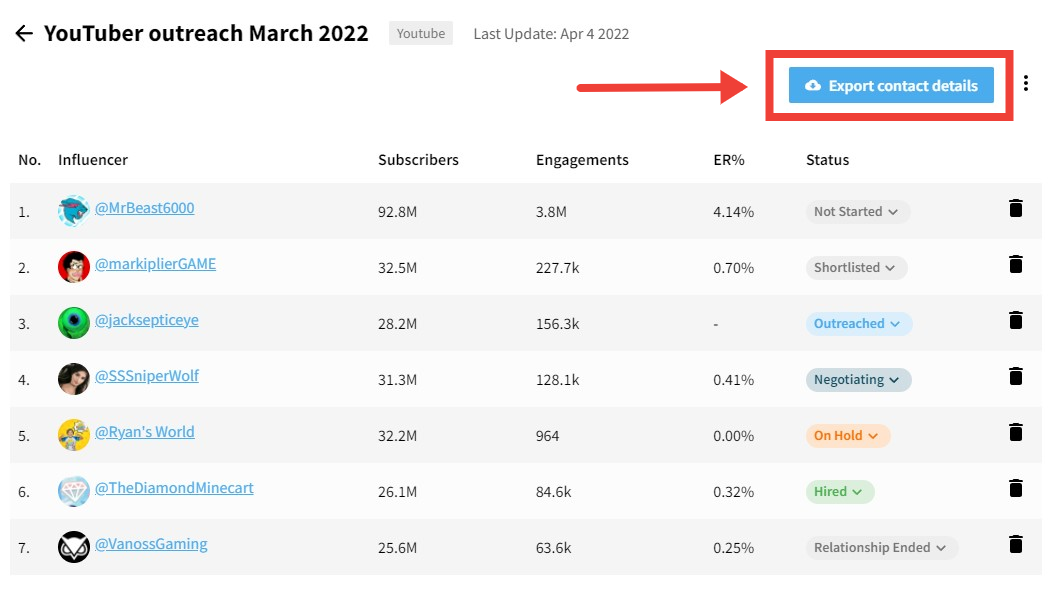Open the Not Started status dropdown

(x=857, y=211)
